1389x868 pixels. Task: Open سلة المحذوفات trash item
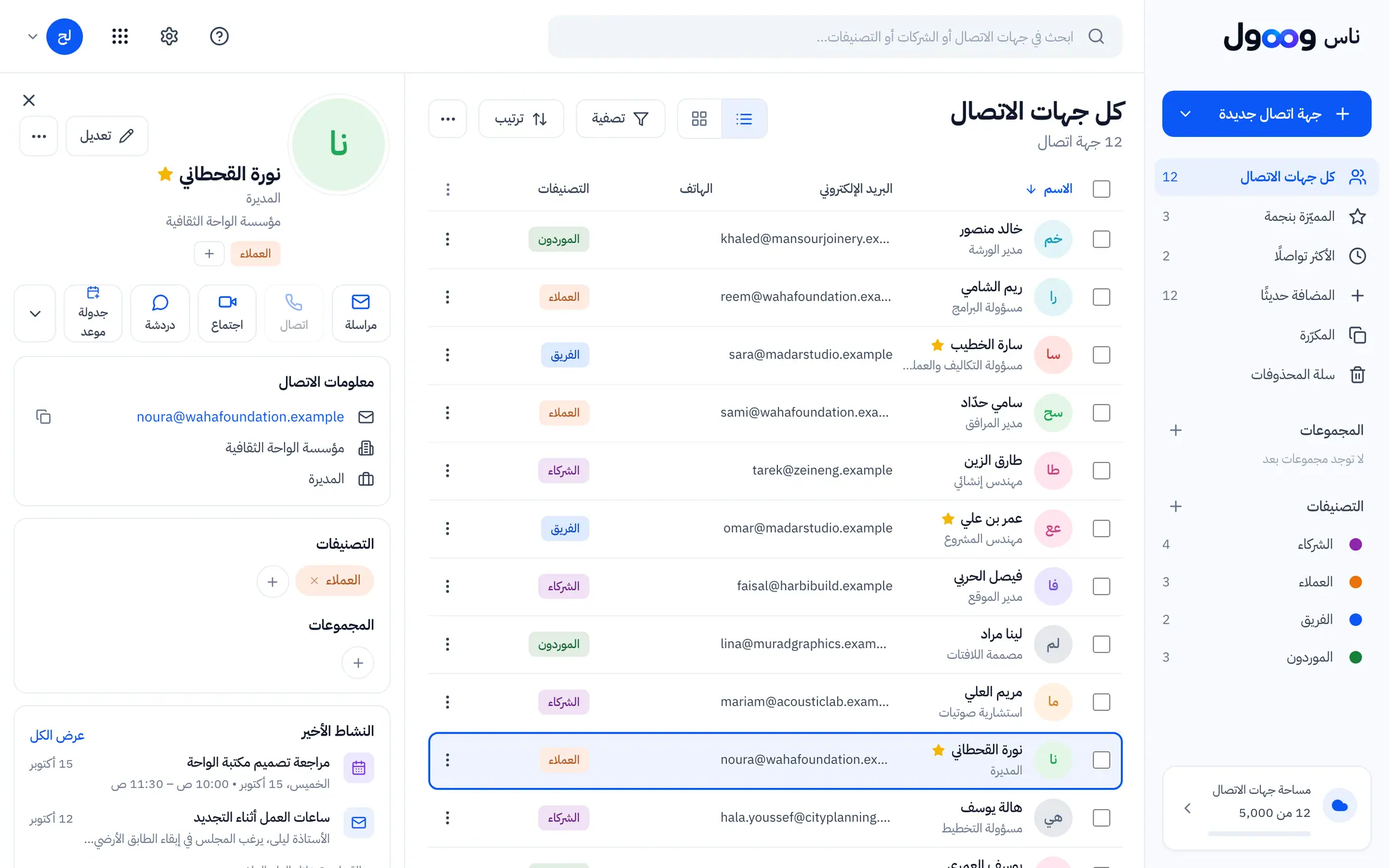coord(1267,374)
